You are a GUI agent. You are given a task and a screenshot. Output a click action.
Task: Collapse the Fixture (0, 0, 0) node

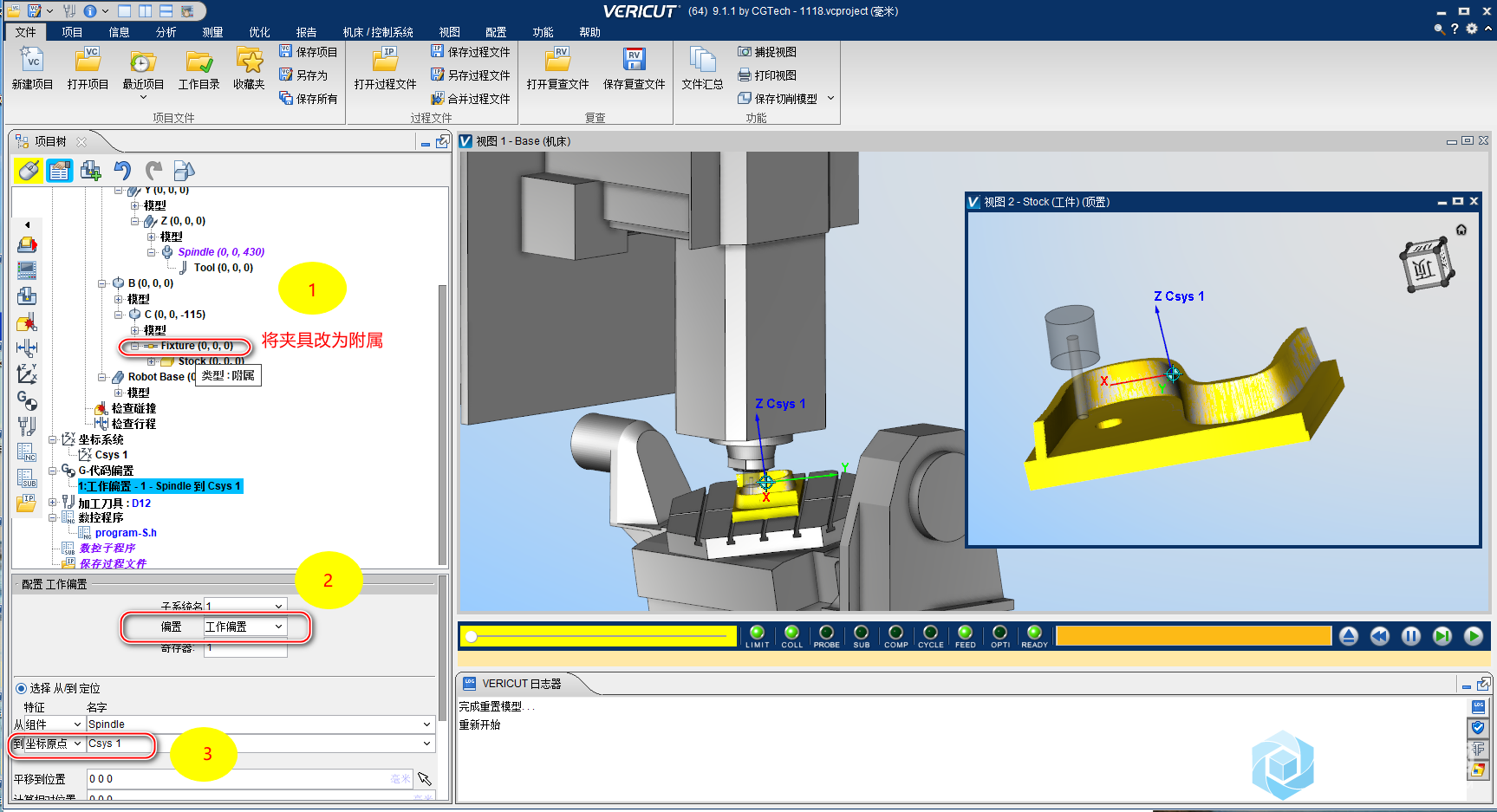pyautogui.click(x=134, y=346)
